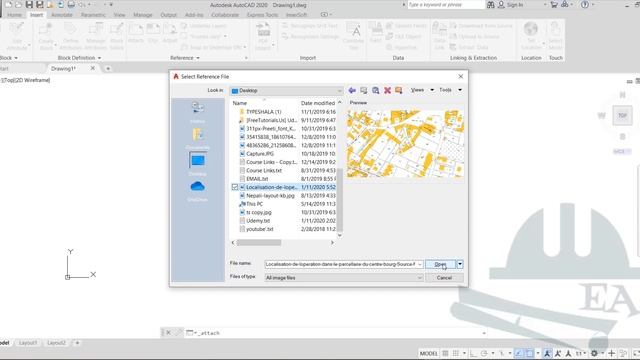
Task: Click the red Delete icon in dialog
Action: [x=387, y=90]
